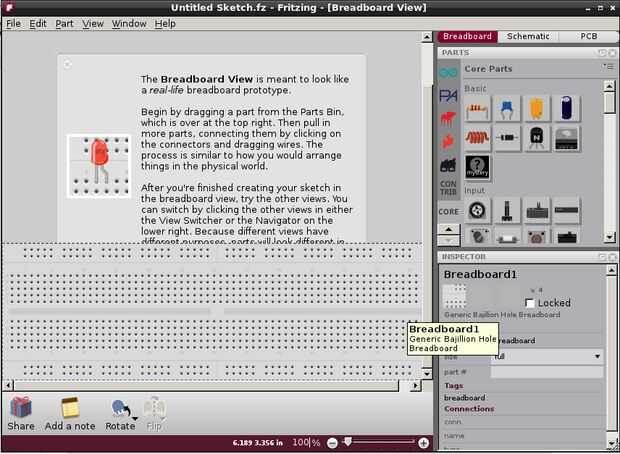Open the CONTRIB parts bin
The image size is (620, 454).
[448, 188]
